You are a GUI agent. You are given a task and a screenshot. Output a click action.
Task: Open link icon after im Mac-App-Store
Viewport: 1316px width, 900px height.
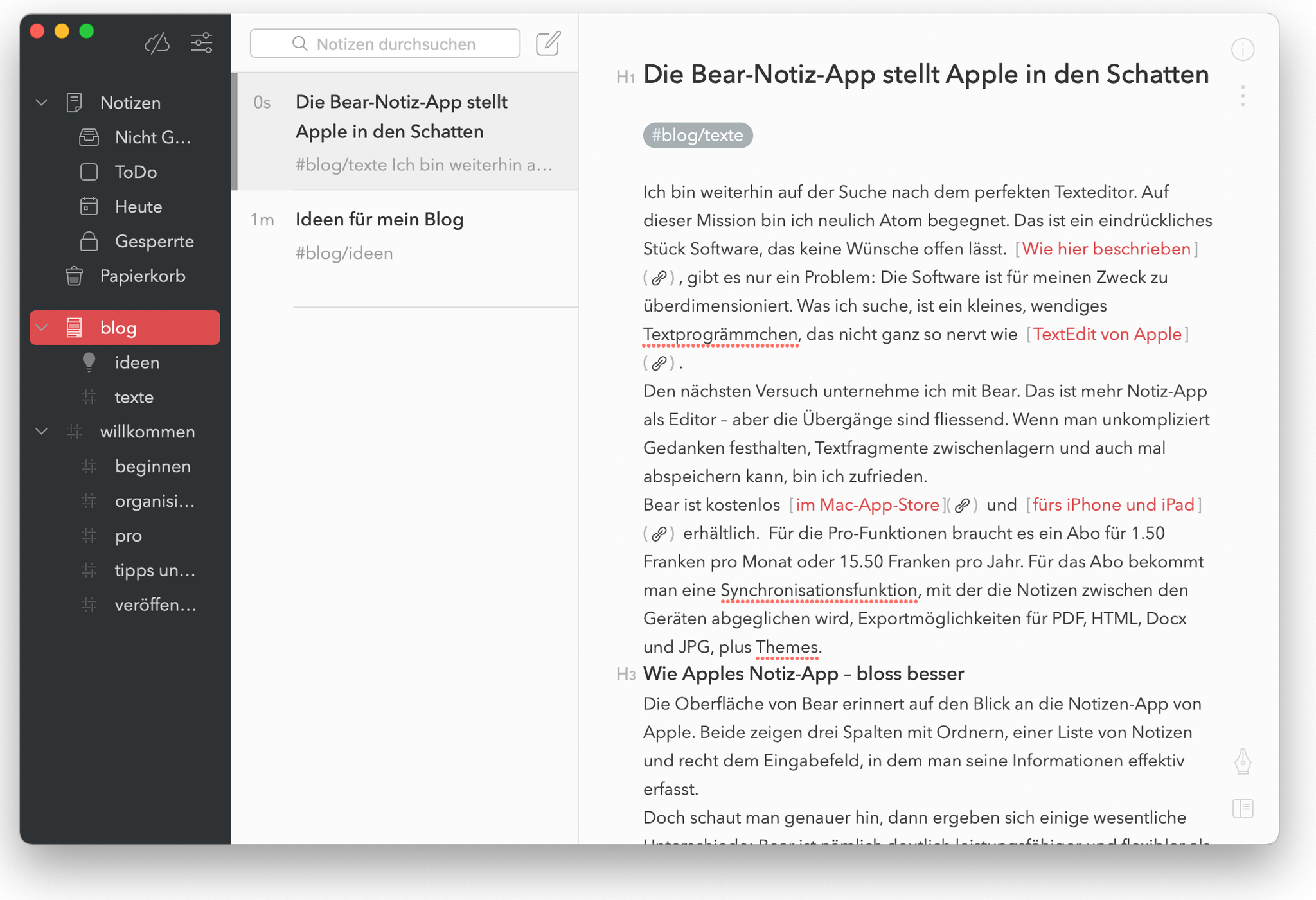(x=962, y=506)
